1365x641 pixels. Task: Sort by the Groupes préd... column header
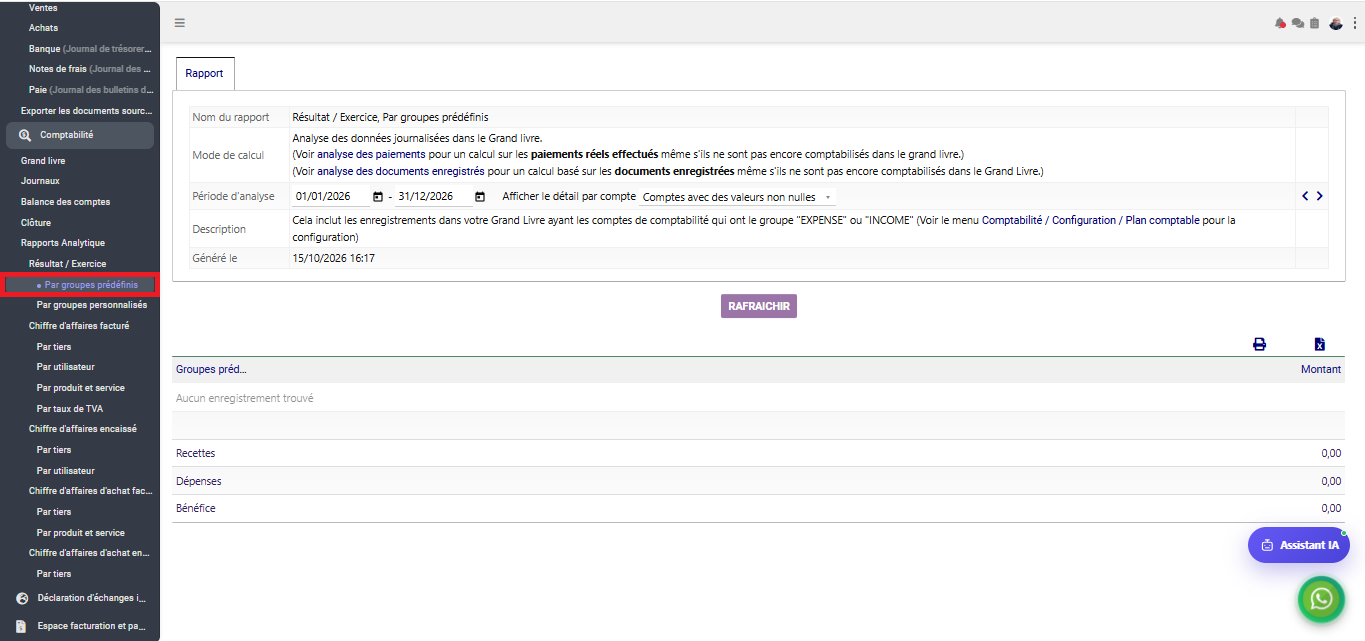(211, 370)
